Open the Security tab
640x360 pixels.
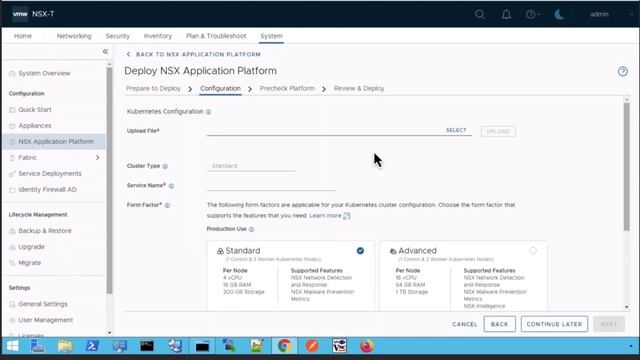[x=118, y=36]
